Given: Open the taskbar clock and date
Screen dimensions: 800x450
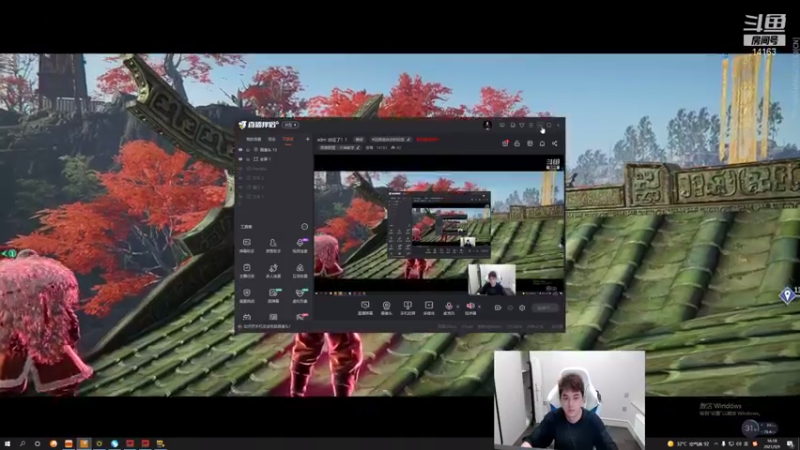Looking at the screenshot, I should click(772, 444).
